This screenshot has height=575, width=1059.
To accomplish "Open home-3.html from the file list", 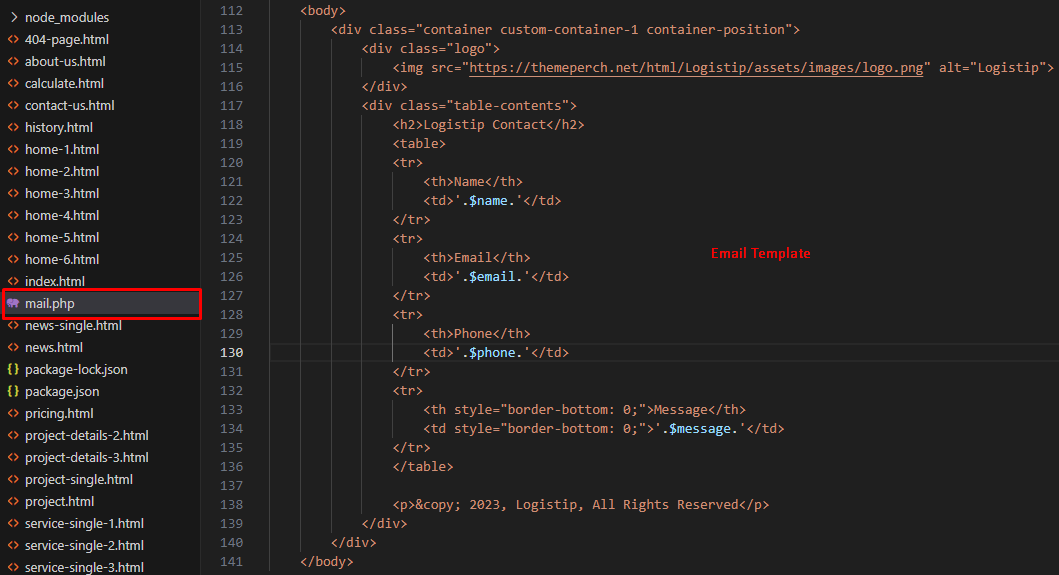I will click(62, 193).
